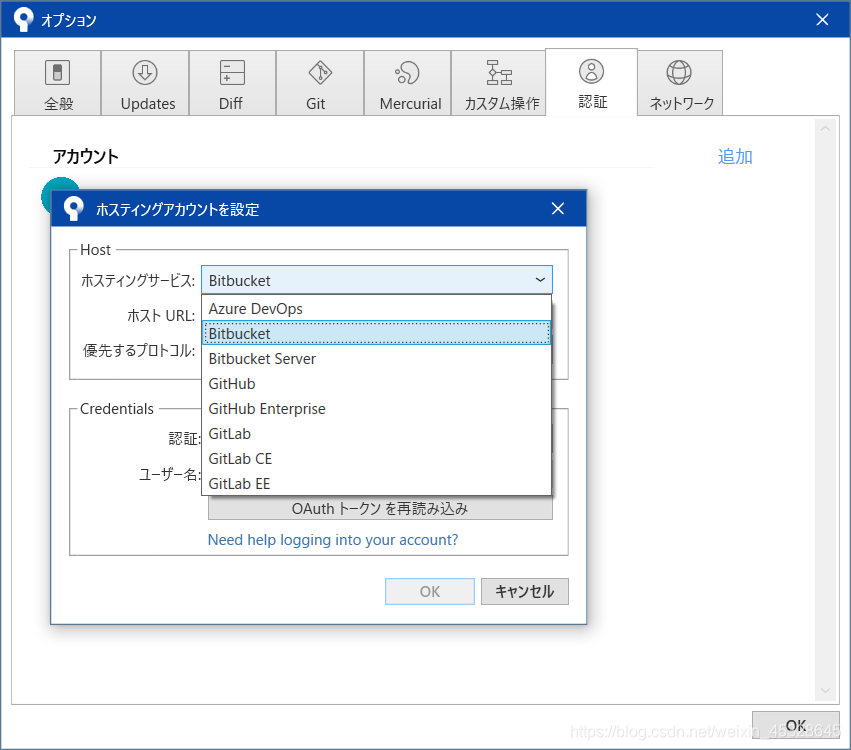Image resolution: width=851 pixels, height=750 pixels.
Task: Select GitHub as hosting service
Action: [377, 384]
